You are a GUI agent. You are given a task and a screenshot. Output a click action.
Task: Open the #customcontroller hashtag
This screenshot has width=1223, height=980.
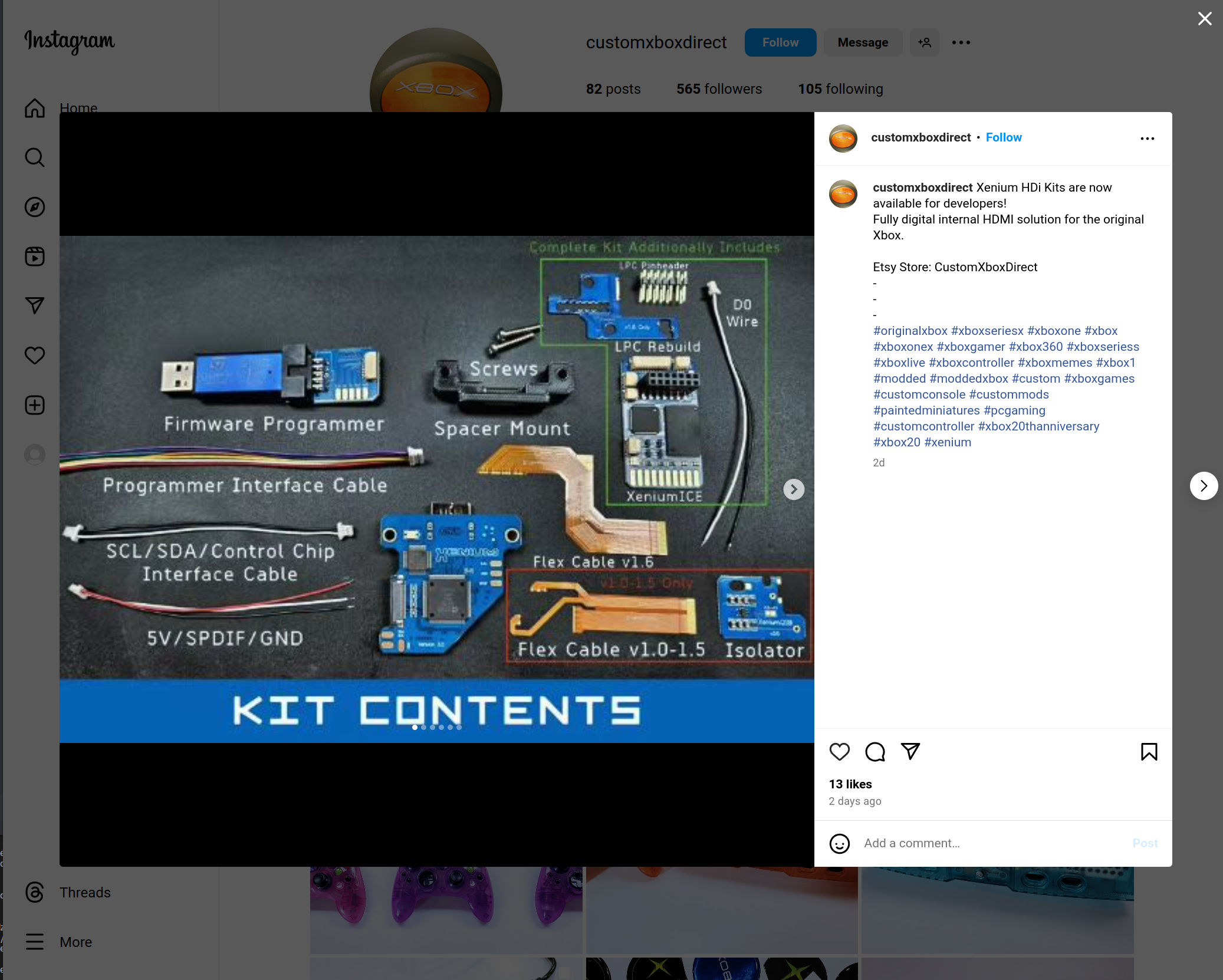pos(923,426)
